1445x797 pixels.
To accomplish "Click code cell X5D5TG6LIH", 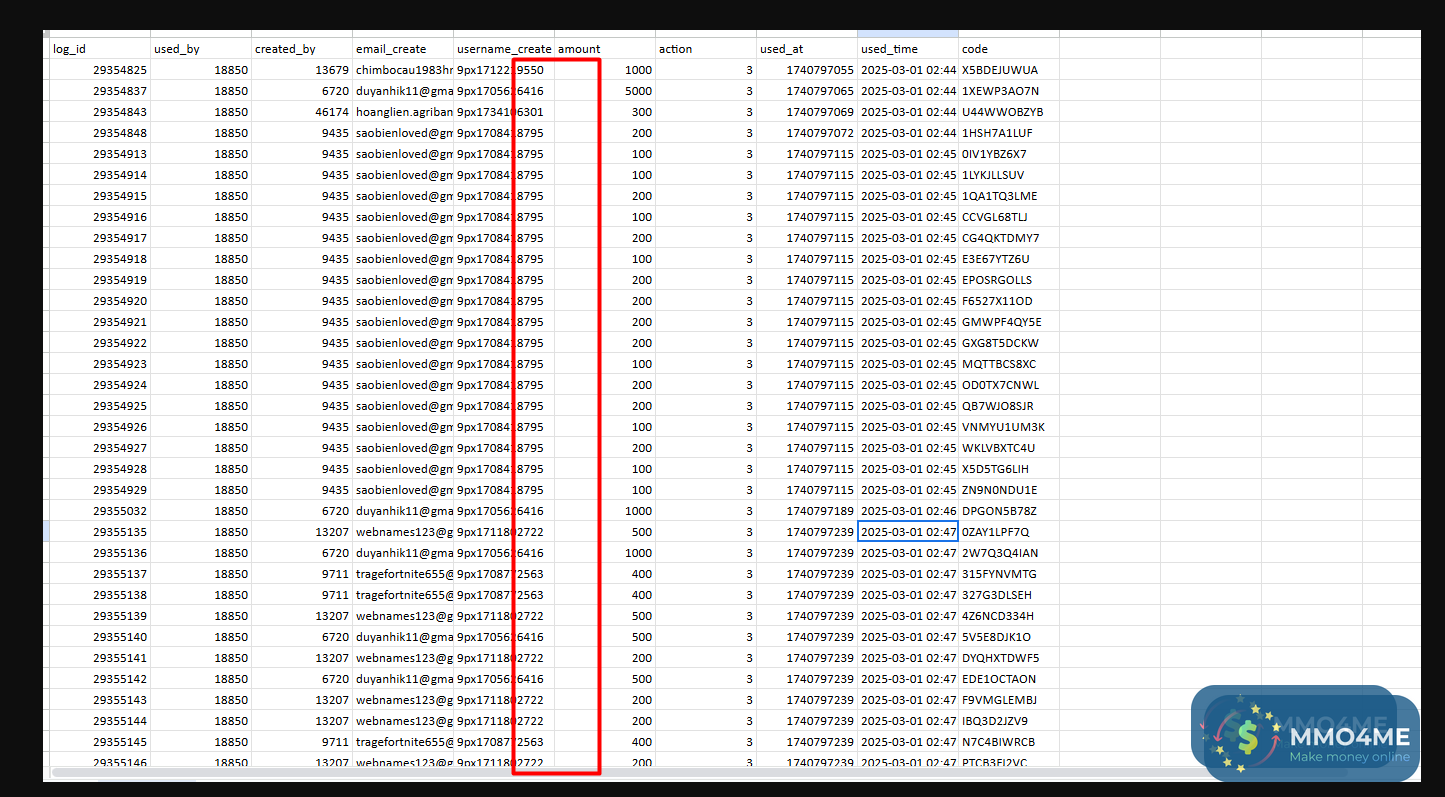I will point(1009,469).
